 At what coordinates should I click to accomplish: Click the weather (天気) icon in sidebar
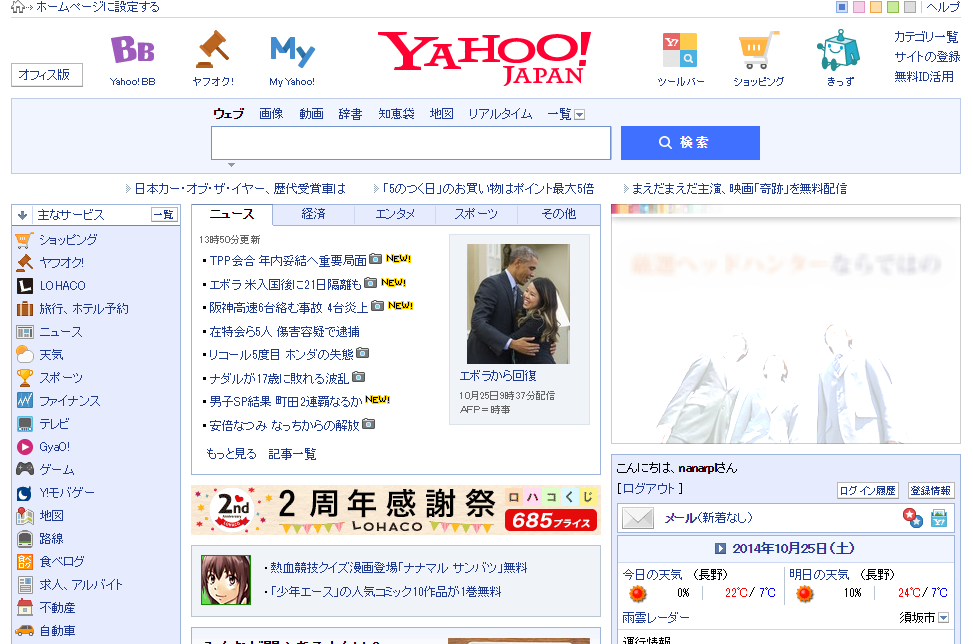coord(24,354)
